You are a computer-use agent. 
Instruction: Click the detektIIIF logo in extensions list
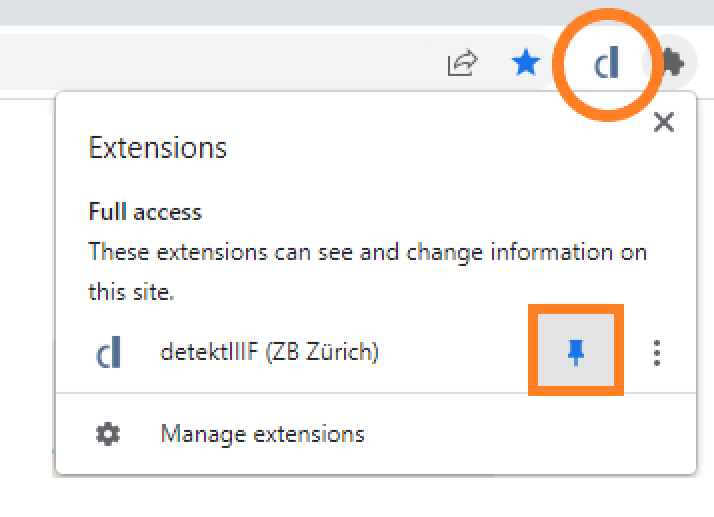(108, 352)
